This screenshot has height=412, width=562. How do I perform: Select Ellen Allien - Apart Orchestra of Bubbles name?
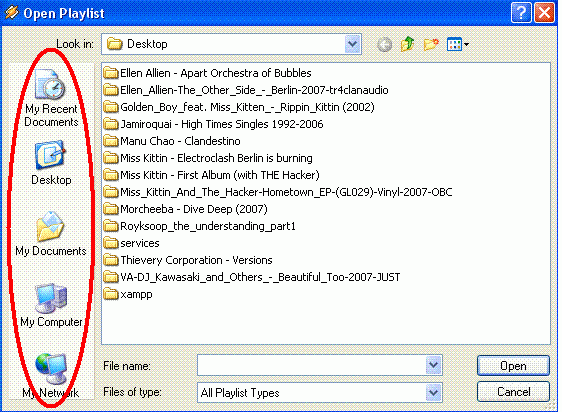(x=216, y=73)
